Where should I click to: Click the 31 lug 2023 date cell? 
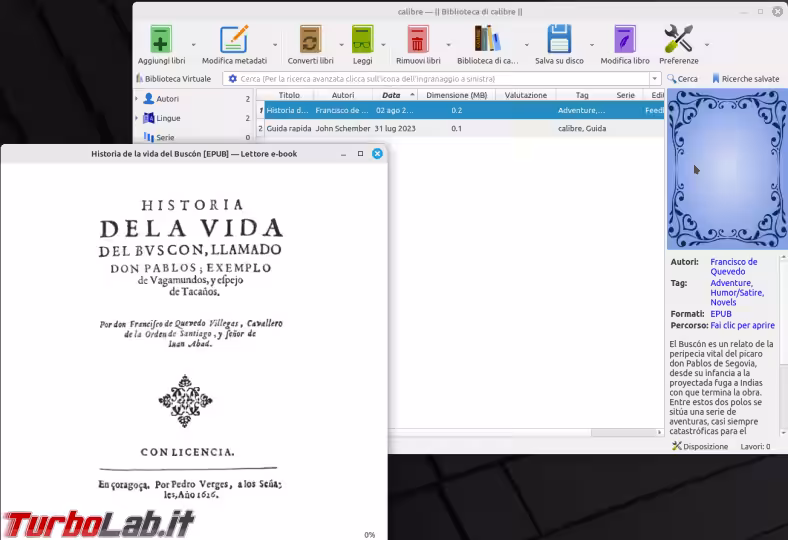(395, 129)
